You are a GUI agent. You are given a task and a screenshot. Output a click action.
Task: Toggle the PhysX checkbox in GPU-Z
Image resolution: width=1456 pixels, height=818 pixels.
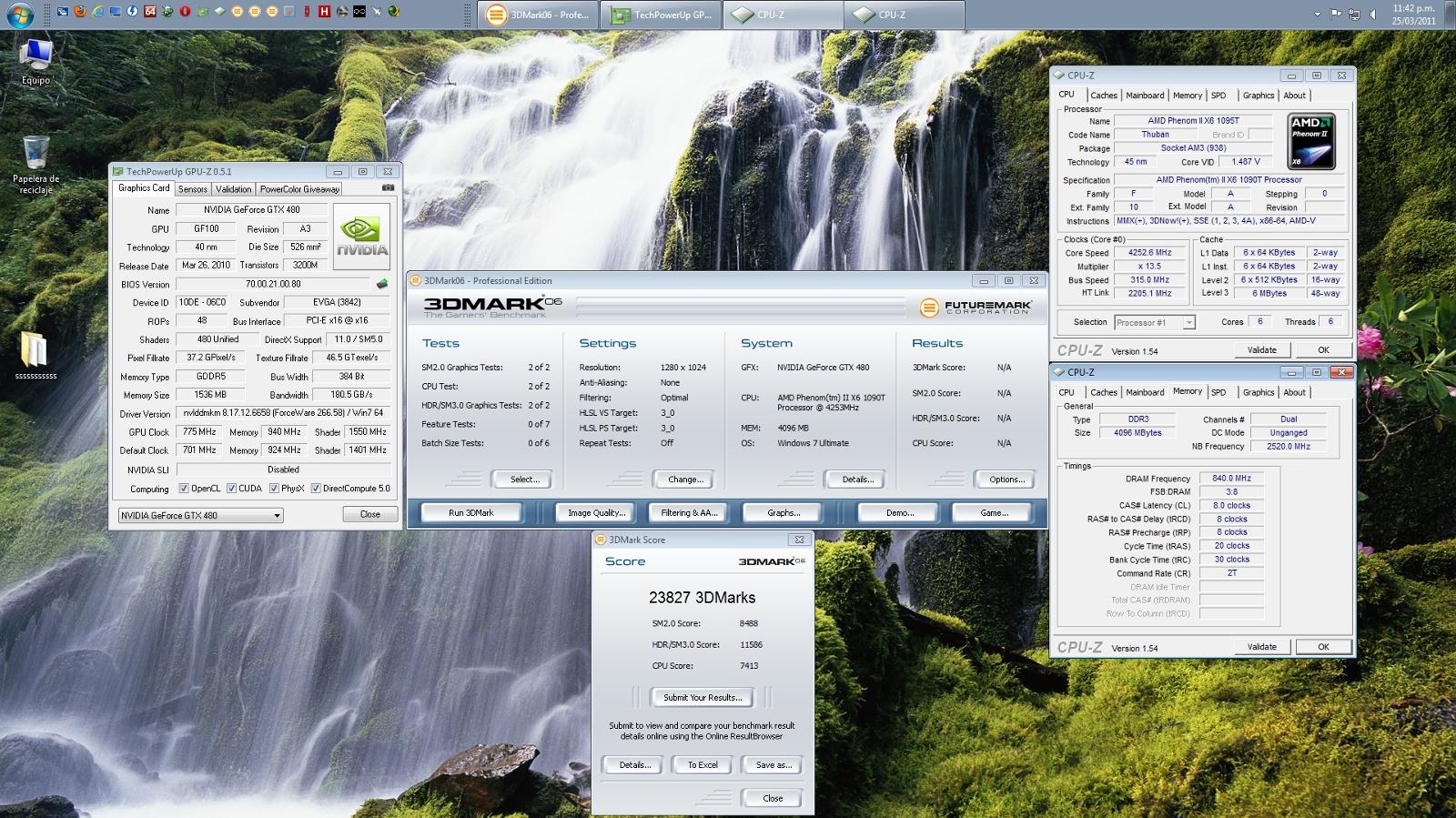pos(274,489)
